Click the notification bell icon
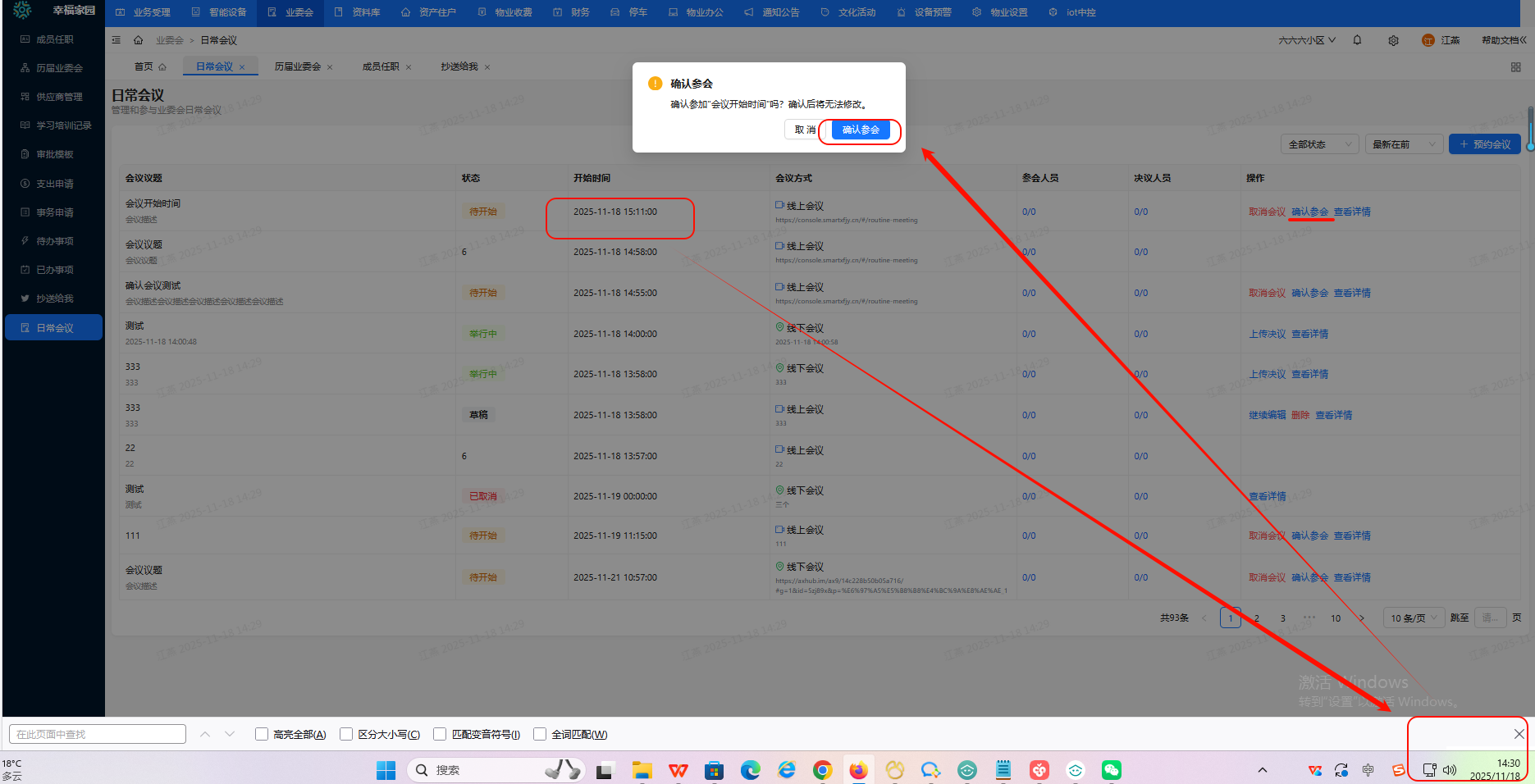This screenshot has height=784, width=1535. click(1357, 40)
